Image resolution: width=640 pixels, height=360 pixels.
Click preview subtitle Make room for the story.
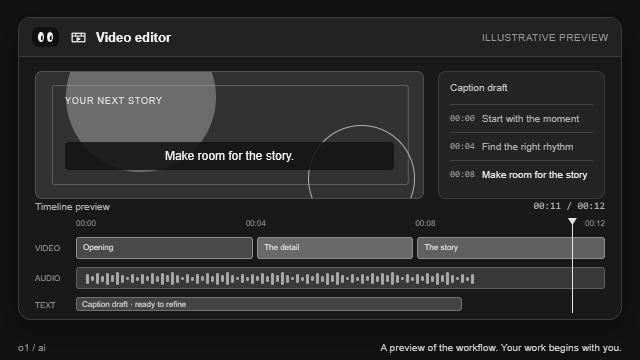pyautogui.click(x=229, y=156)
